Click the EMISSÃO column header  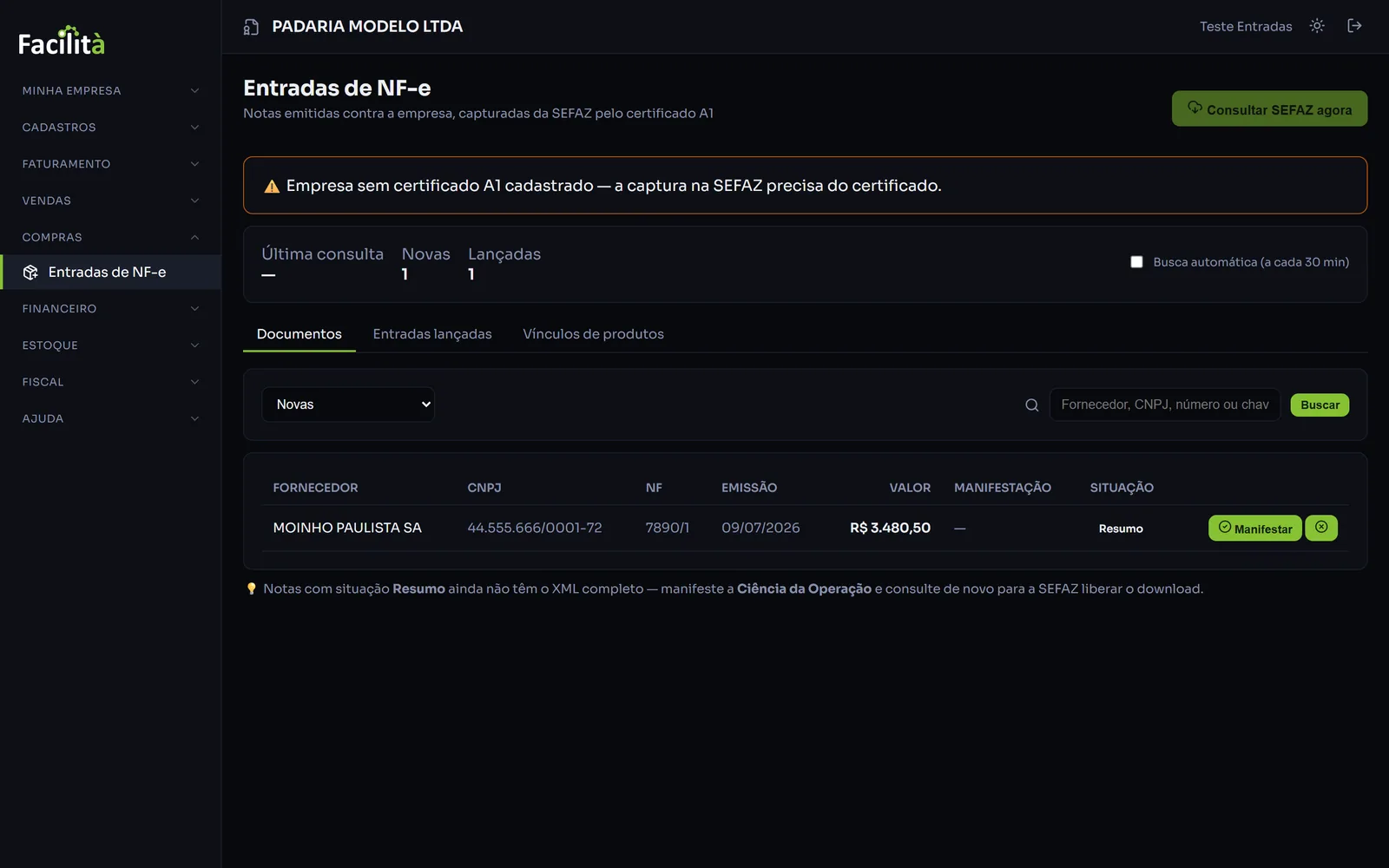pyautogui.click(x=749, y=488)
